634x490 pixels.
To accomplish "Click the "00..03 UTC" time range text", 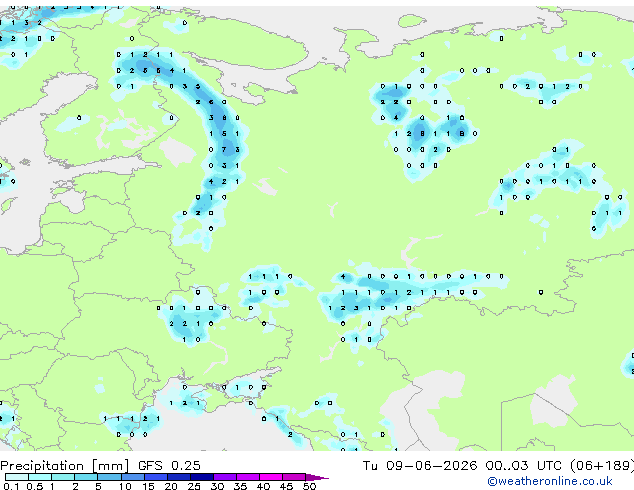I will [x=524, y=466].
